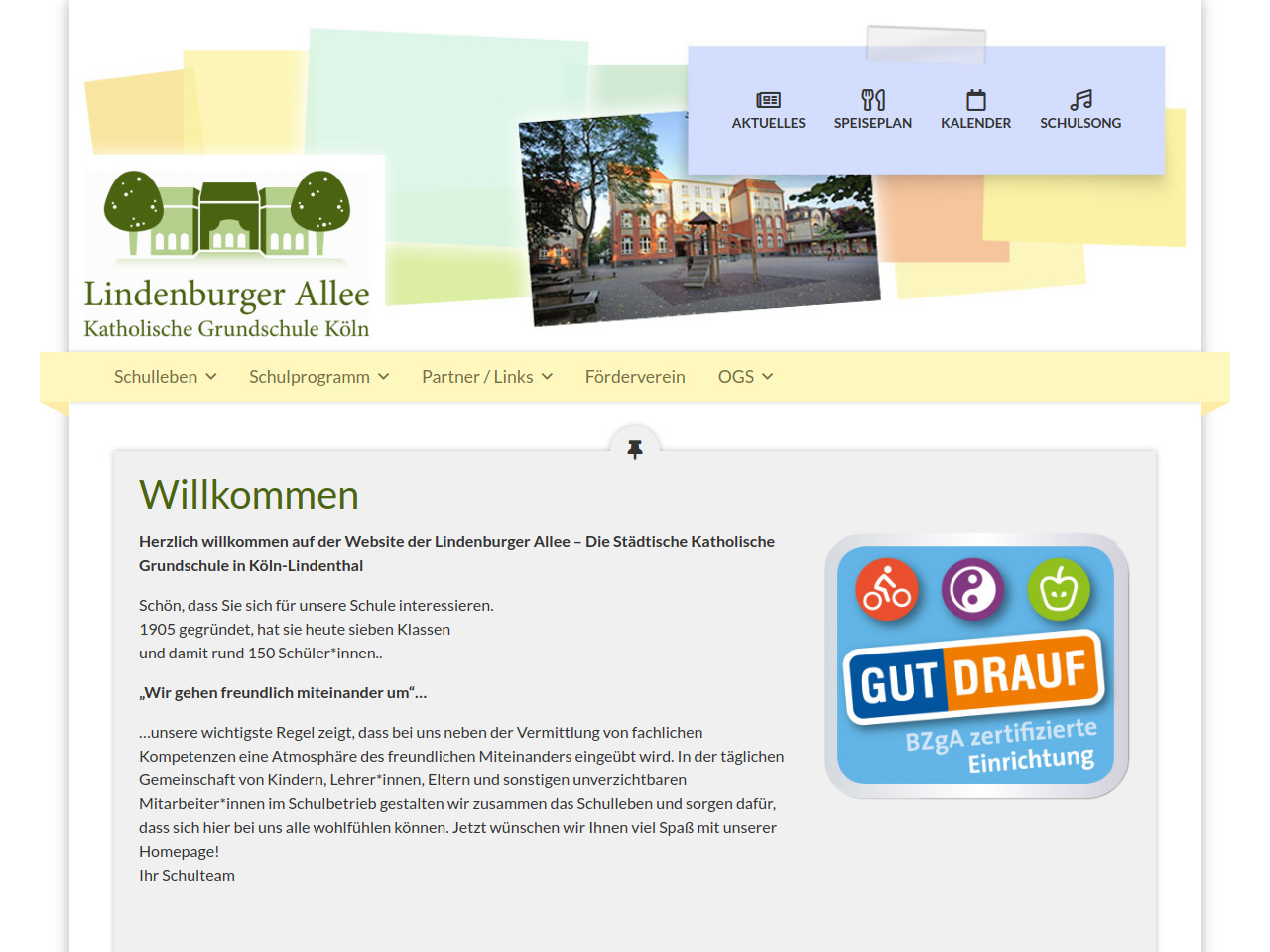Click the pushpin icon above Willkommen

tap(635, 449)
